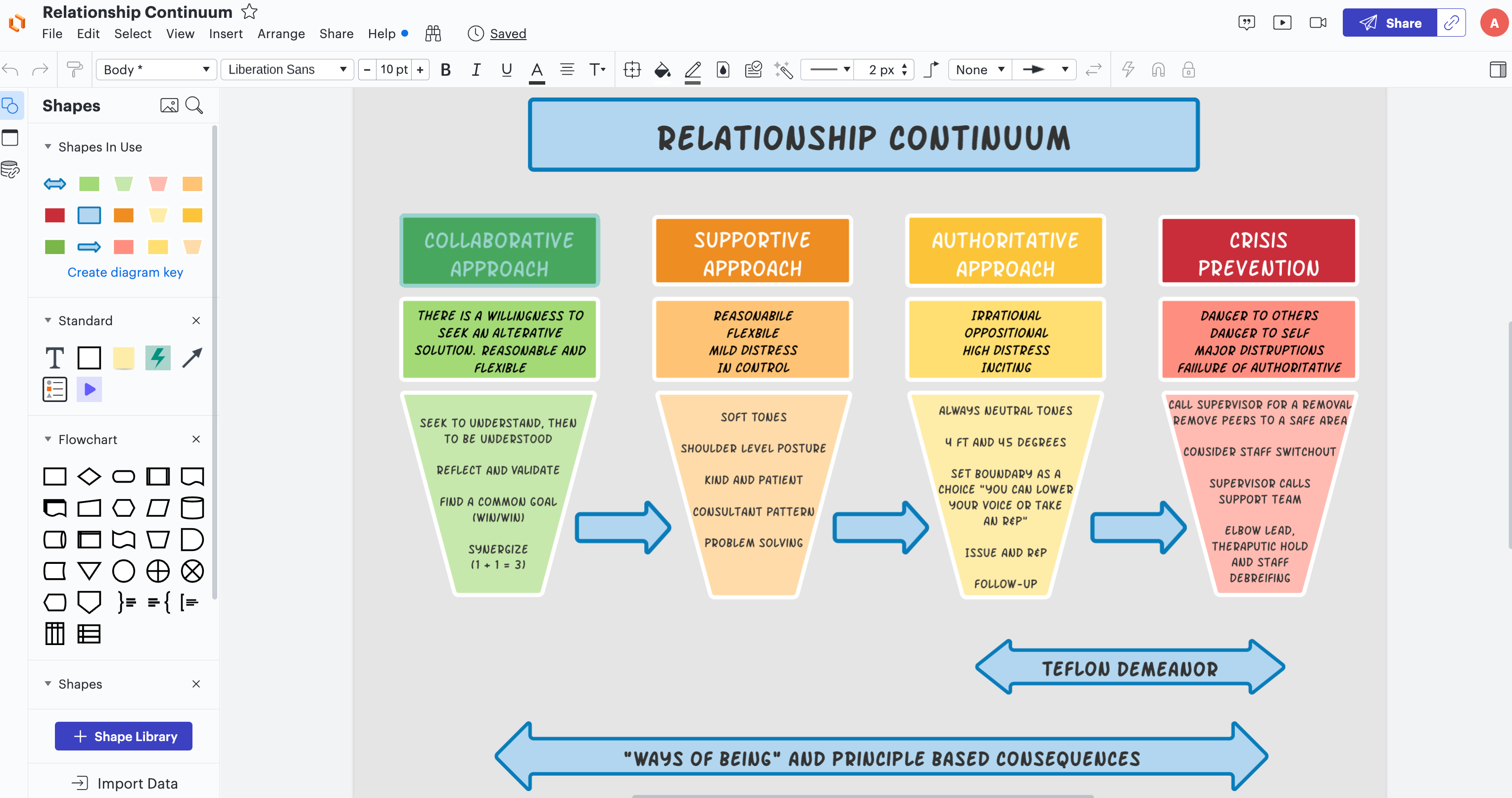Open text alignment options
The height and width of the screenshot is (798, 1512).
click(x=567, y=70)
